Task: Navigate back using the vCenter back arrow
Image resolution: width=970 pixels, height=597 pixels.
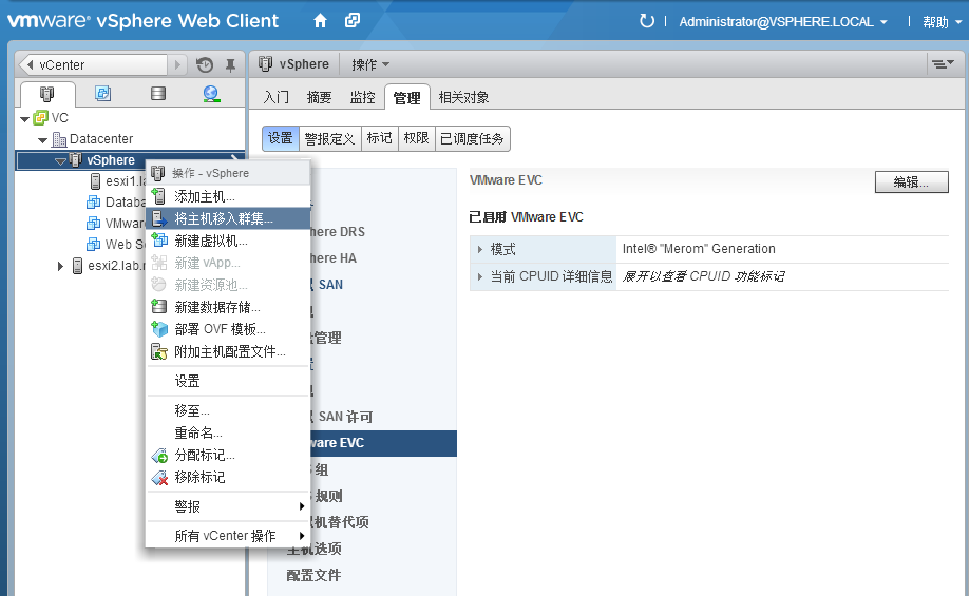Action: pyautogui.click(x=29, y=65)
